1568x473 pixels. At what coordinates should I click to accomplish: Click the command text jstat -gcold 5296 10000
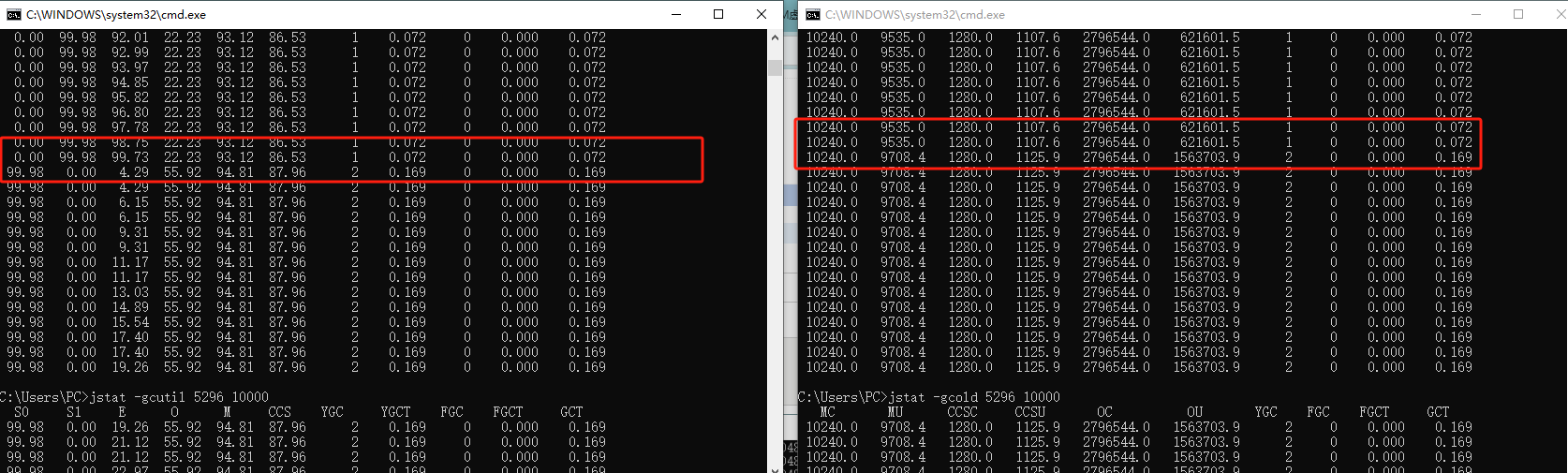[x=974, y=397]
